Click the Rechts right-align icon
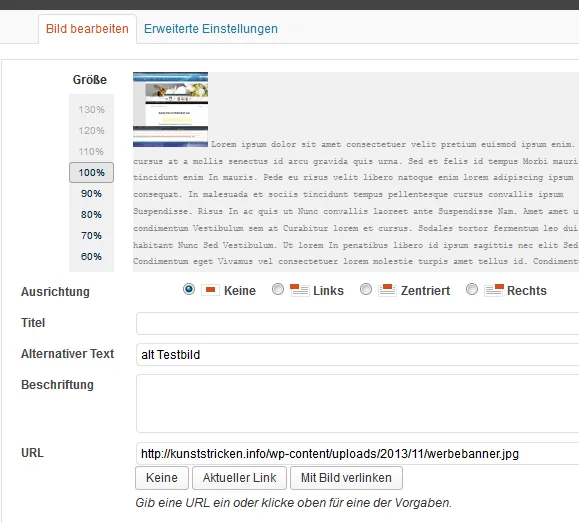Image resolution: width=579 pixels, height=523 pixels. point(494,290)
